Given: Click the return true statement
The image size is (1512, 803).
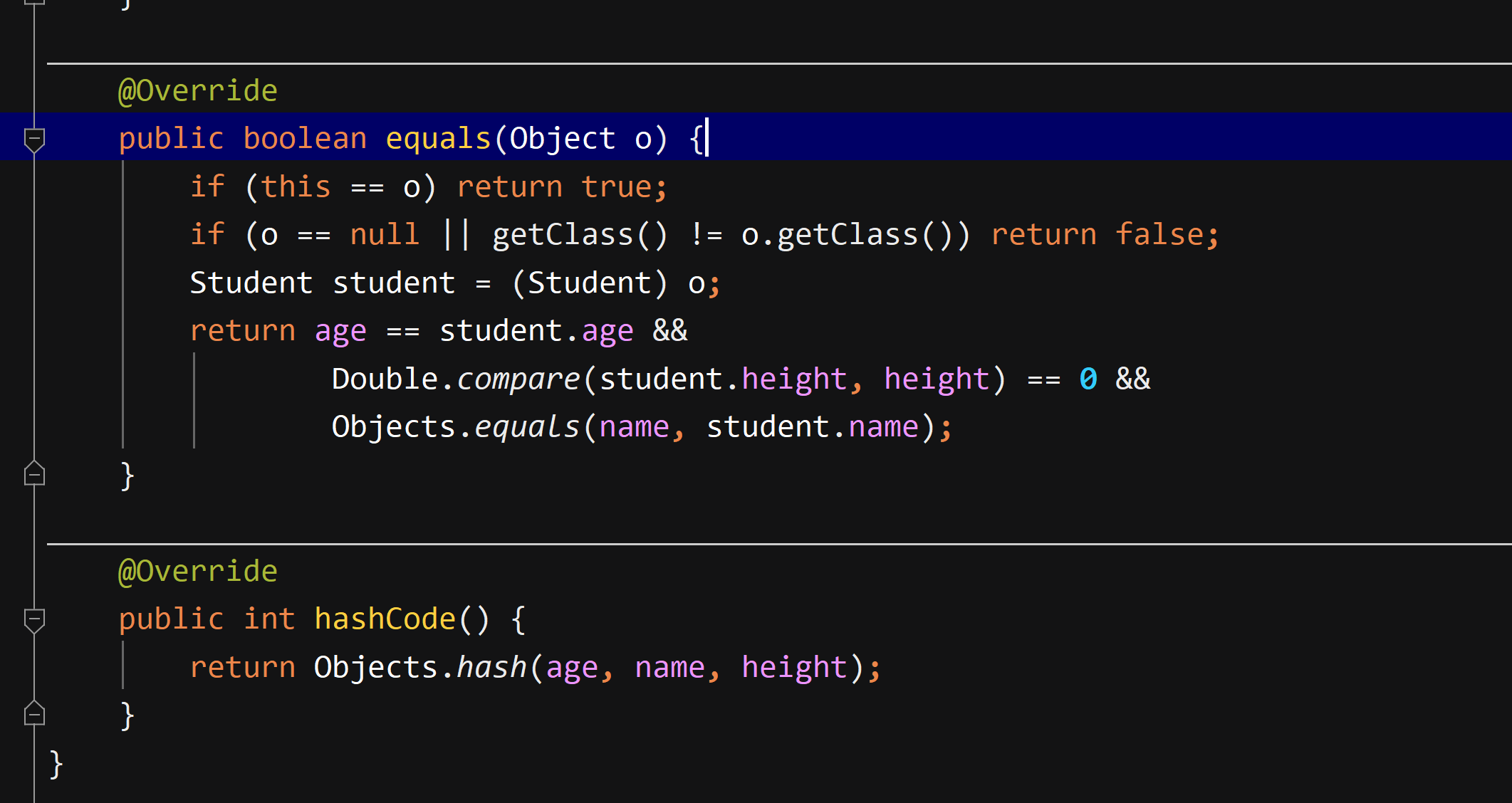Looking at the screenshot, I should coord(563,186).
